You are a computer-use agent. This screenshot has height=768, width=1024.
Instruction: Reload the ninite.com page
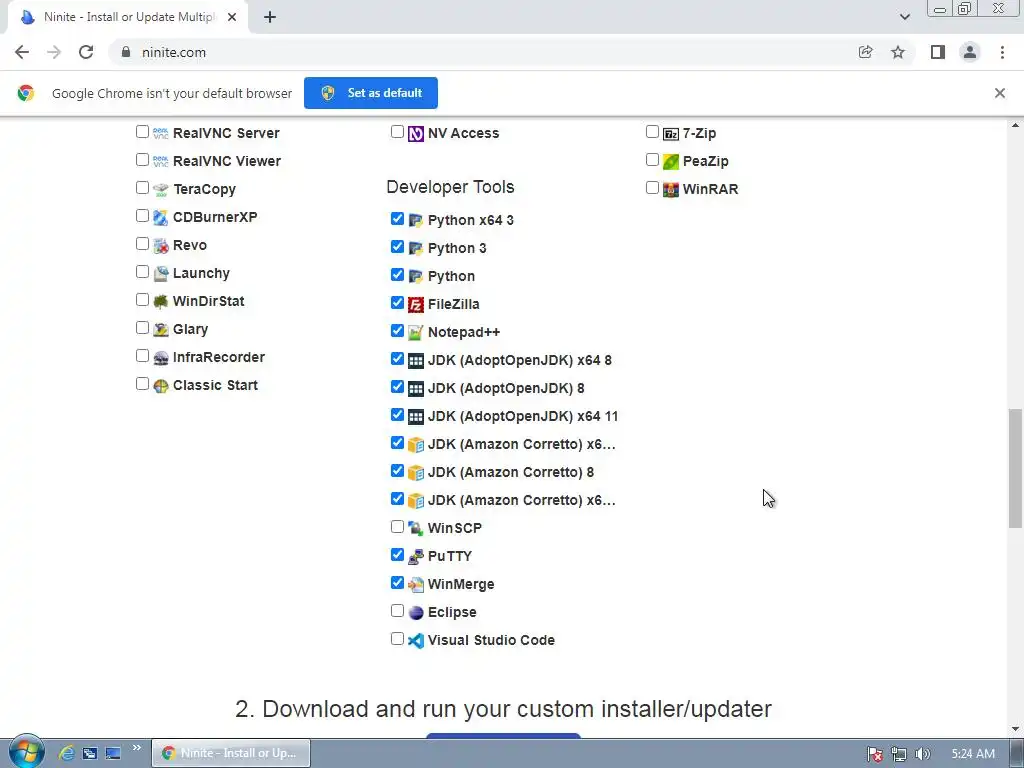click(x=86, y=52)
